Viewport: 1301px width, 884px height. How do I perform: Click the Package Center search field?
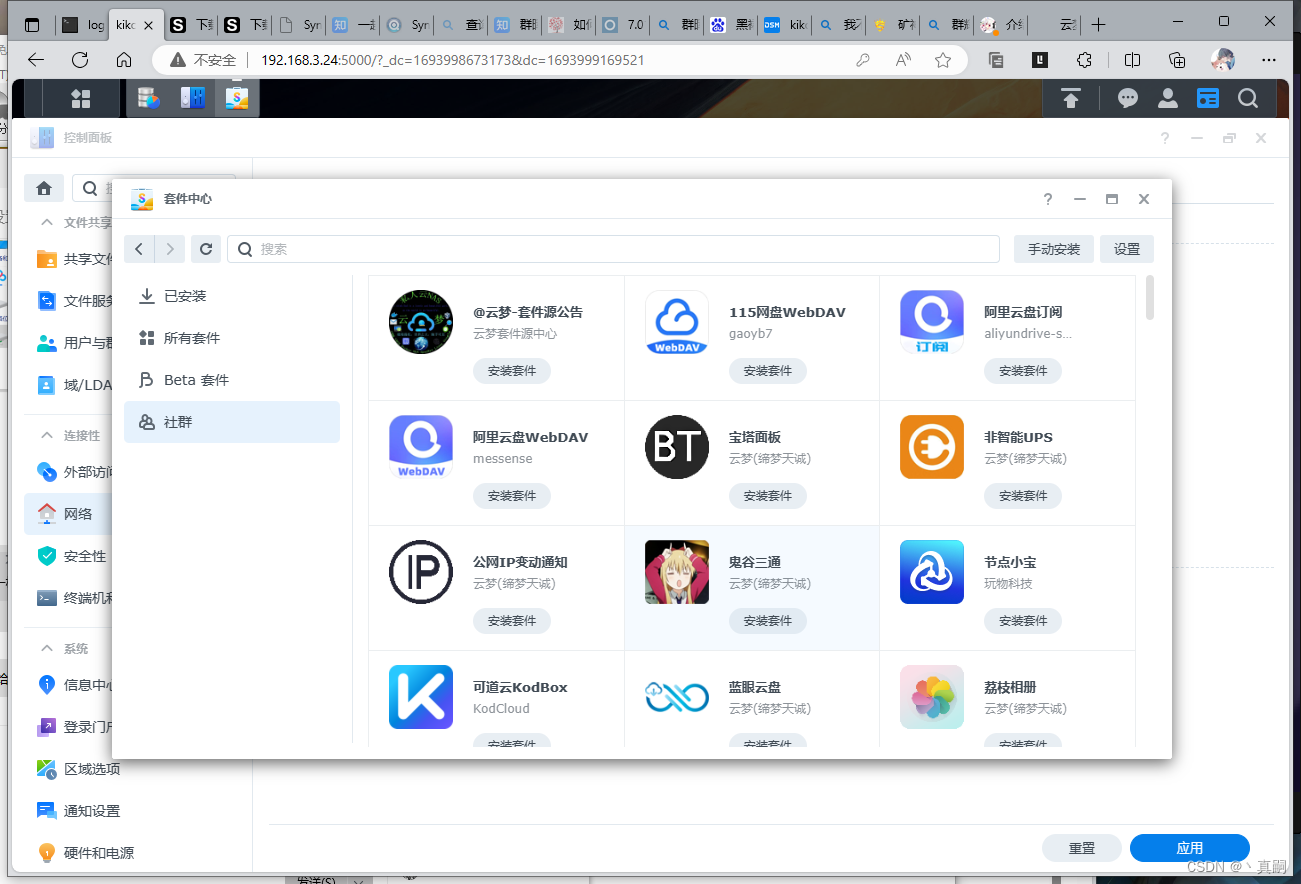(614, 249)
